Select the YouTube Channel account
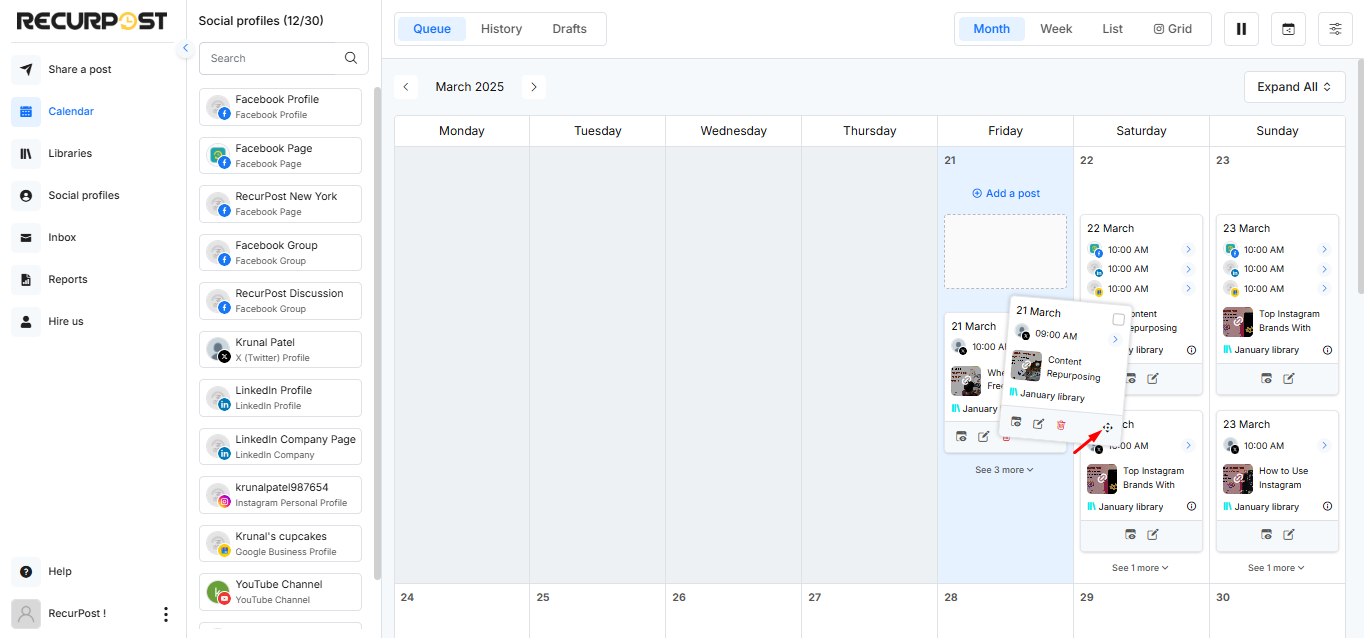 tap(280, 592)
